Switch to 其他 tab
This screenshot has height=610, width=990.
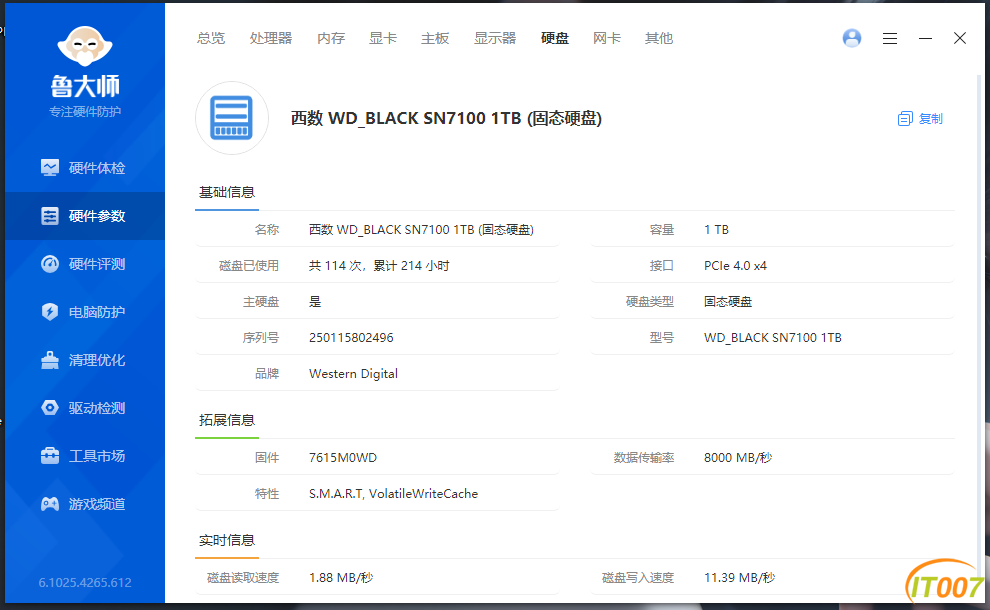(x=659, y=39)
